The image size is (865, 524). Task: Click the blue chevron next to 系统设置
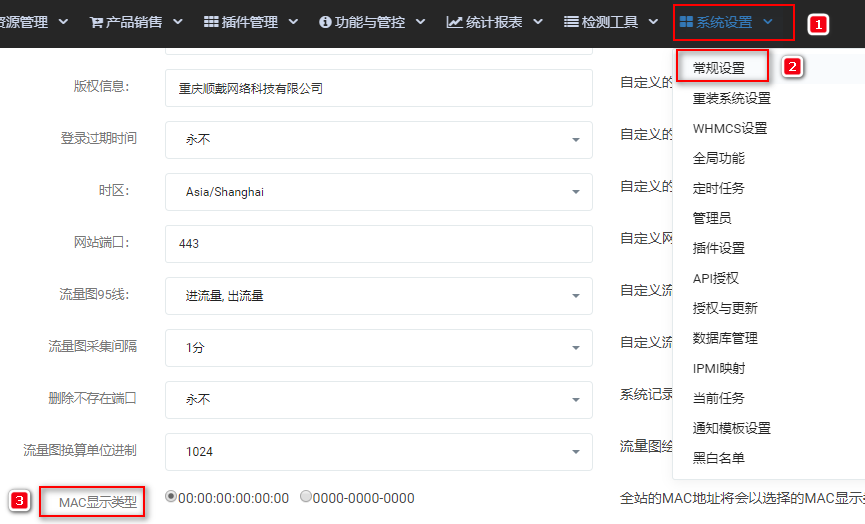(768, 22)
